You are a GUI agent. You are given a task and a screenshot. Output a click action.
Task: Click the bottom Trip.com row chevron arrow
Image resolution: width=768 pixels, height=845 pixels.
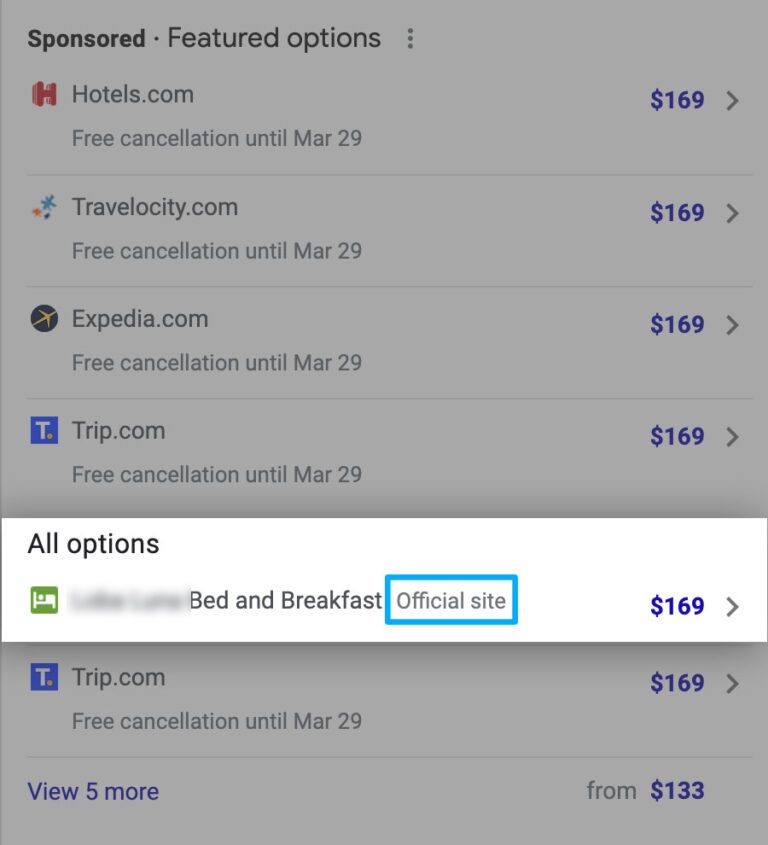[732, 683]
